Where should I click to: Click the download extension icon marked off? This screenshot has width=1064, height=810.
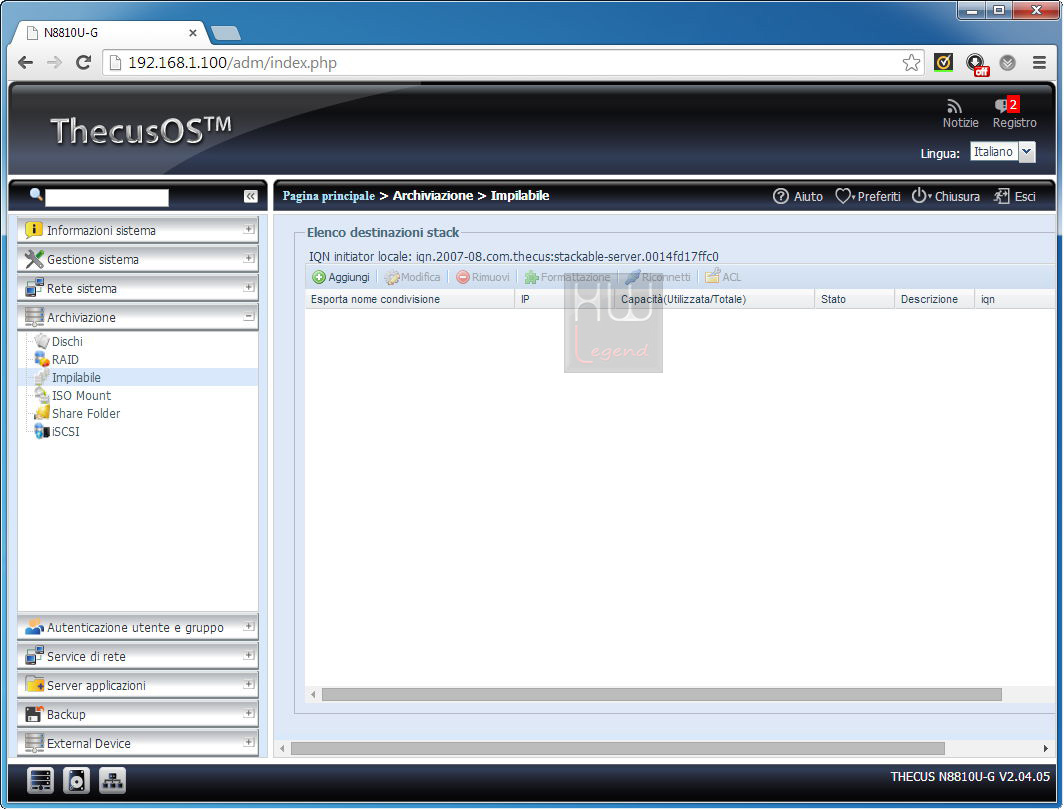tap(976, 64)
